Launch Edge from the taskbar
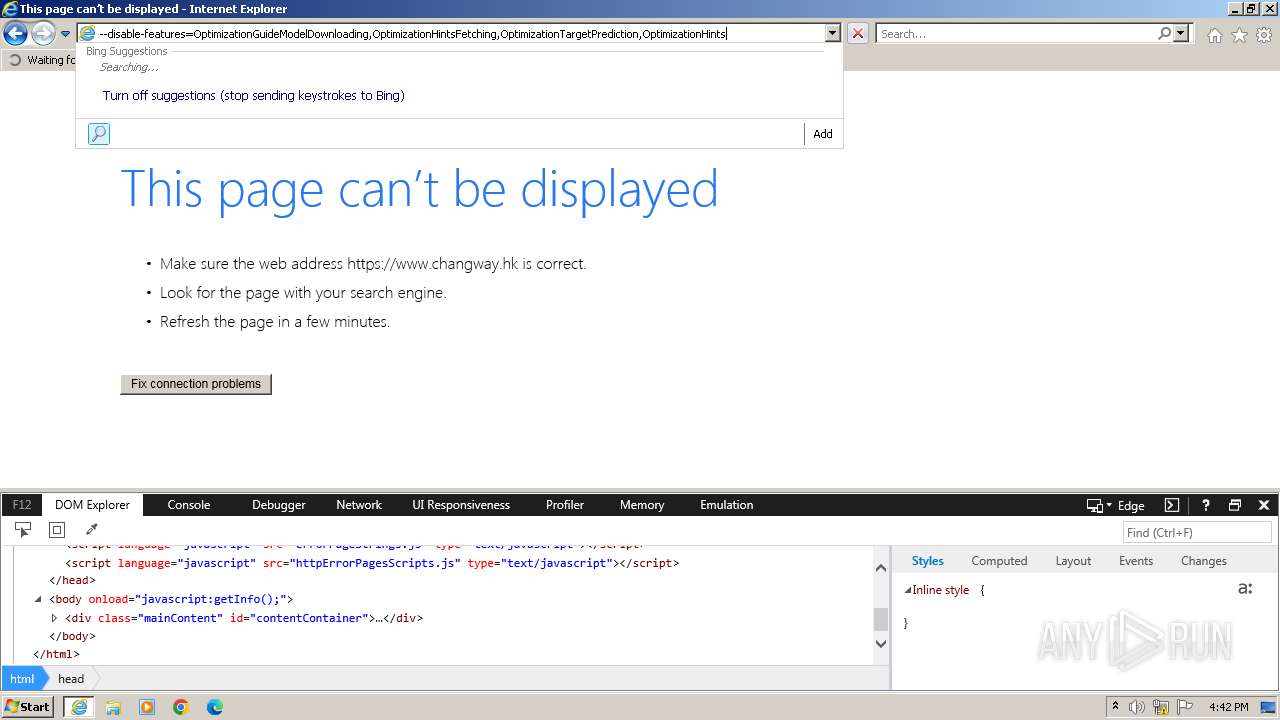 click(215, 707)
